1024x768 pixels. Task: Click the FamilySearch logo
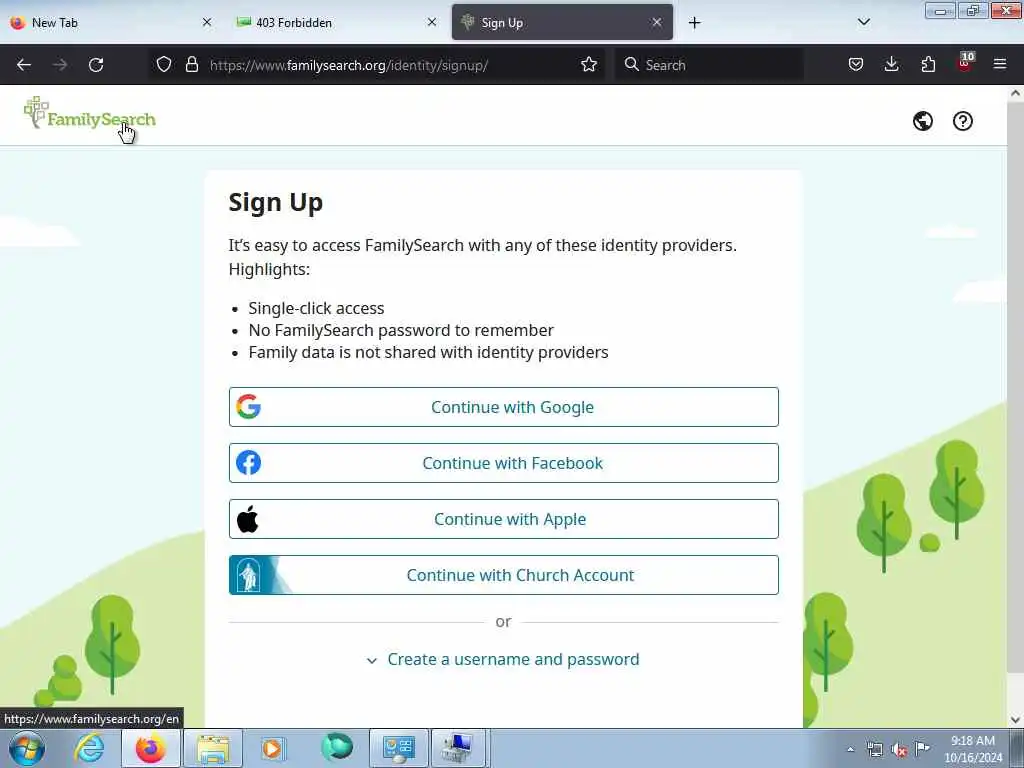[x=89, y=114]
